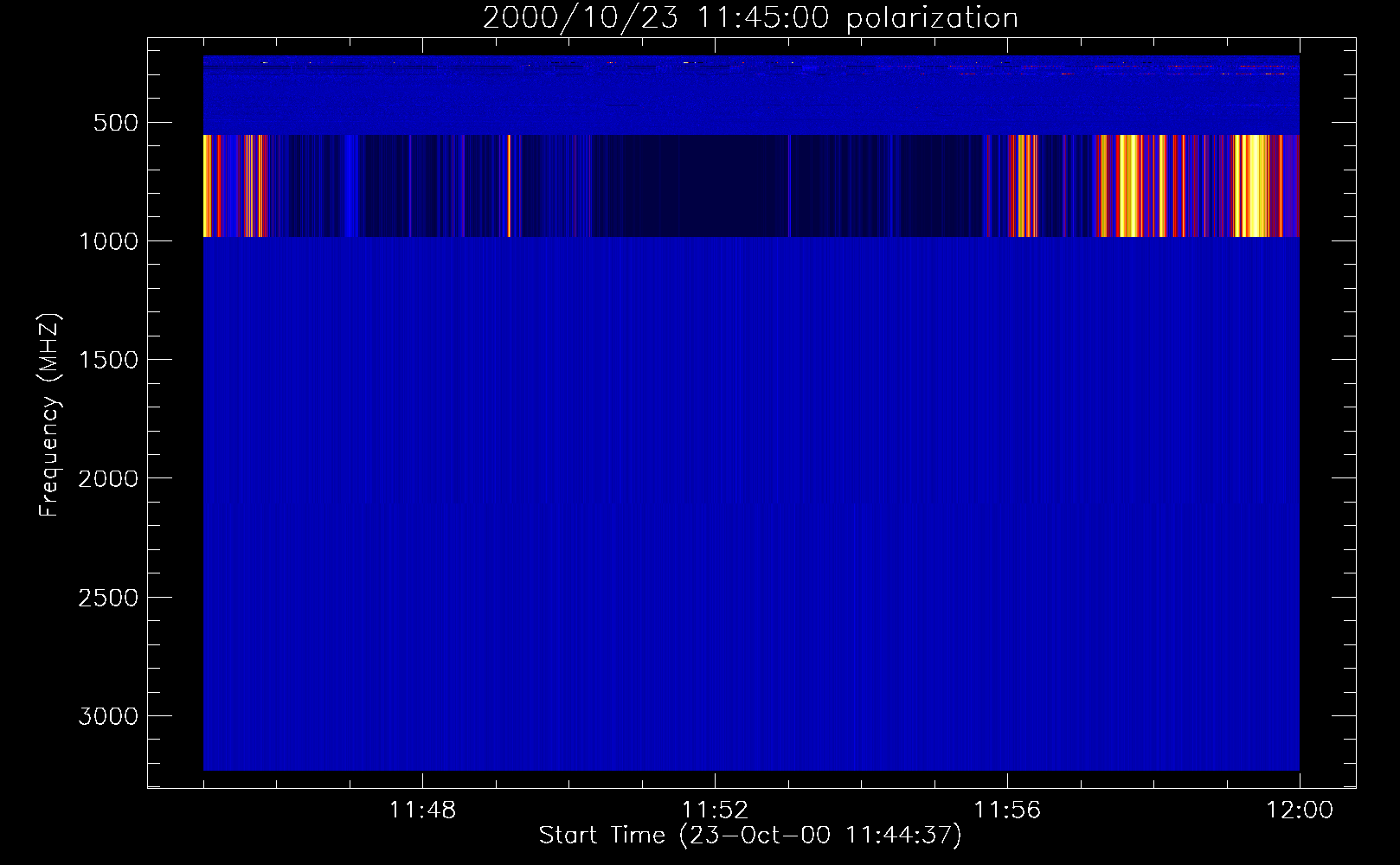This screenshot has width=1400, height=865.
Task: Click the 11:56 time tick label
Action: [1007, 811]
